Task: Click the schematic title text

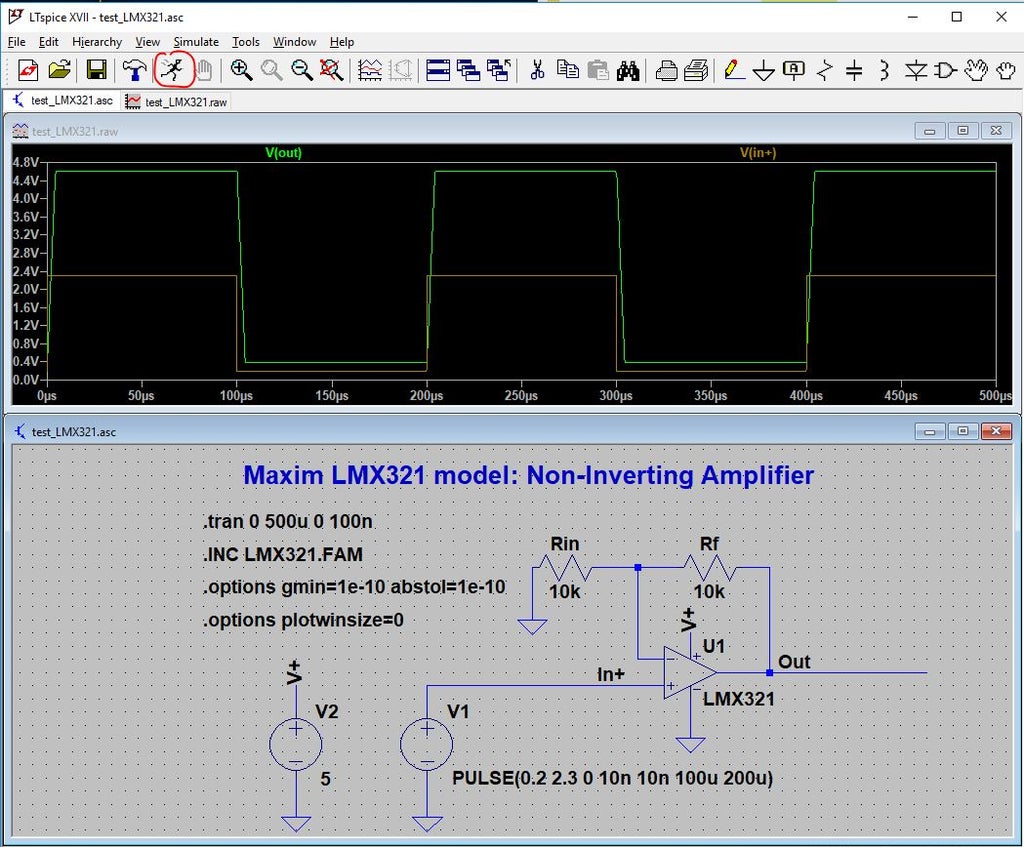Action: coord(528,475)
